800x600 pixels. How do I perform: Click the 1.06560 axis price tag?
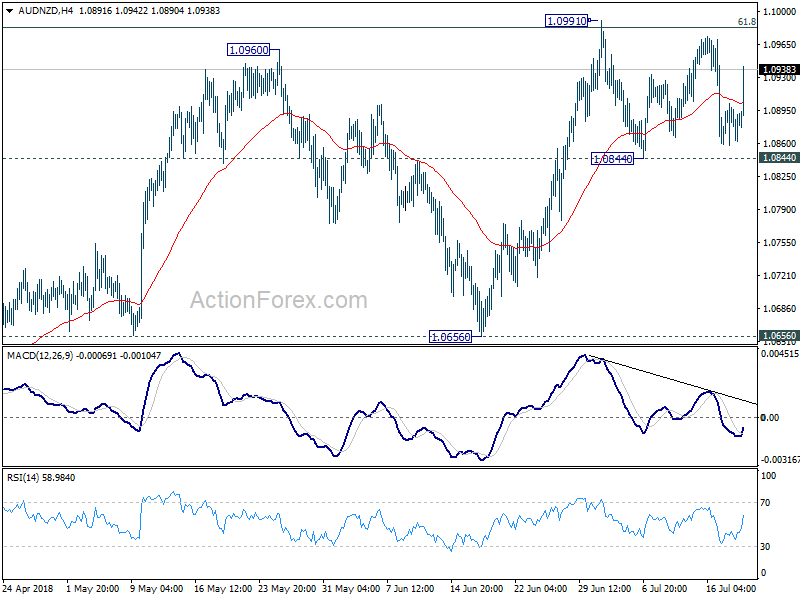tap(779, 336)
